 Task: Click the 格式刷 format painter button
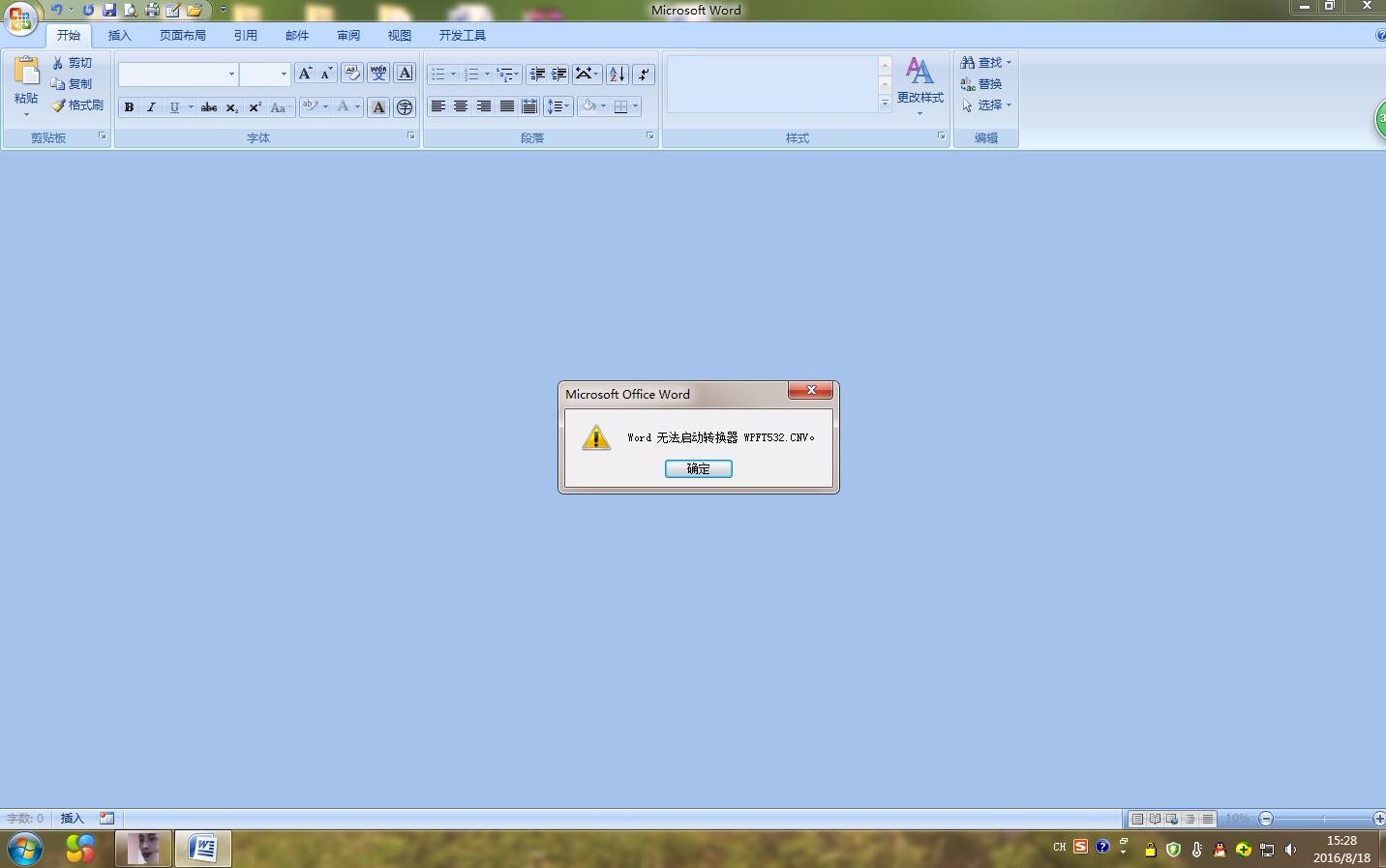click(x=77, y=105)
